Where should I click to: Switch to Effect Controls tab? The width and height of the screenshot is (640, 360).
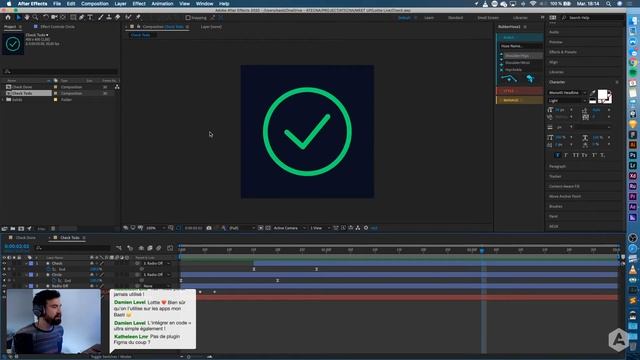click(x=58, y=27)
